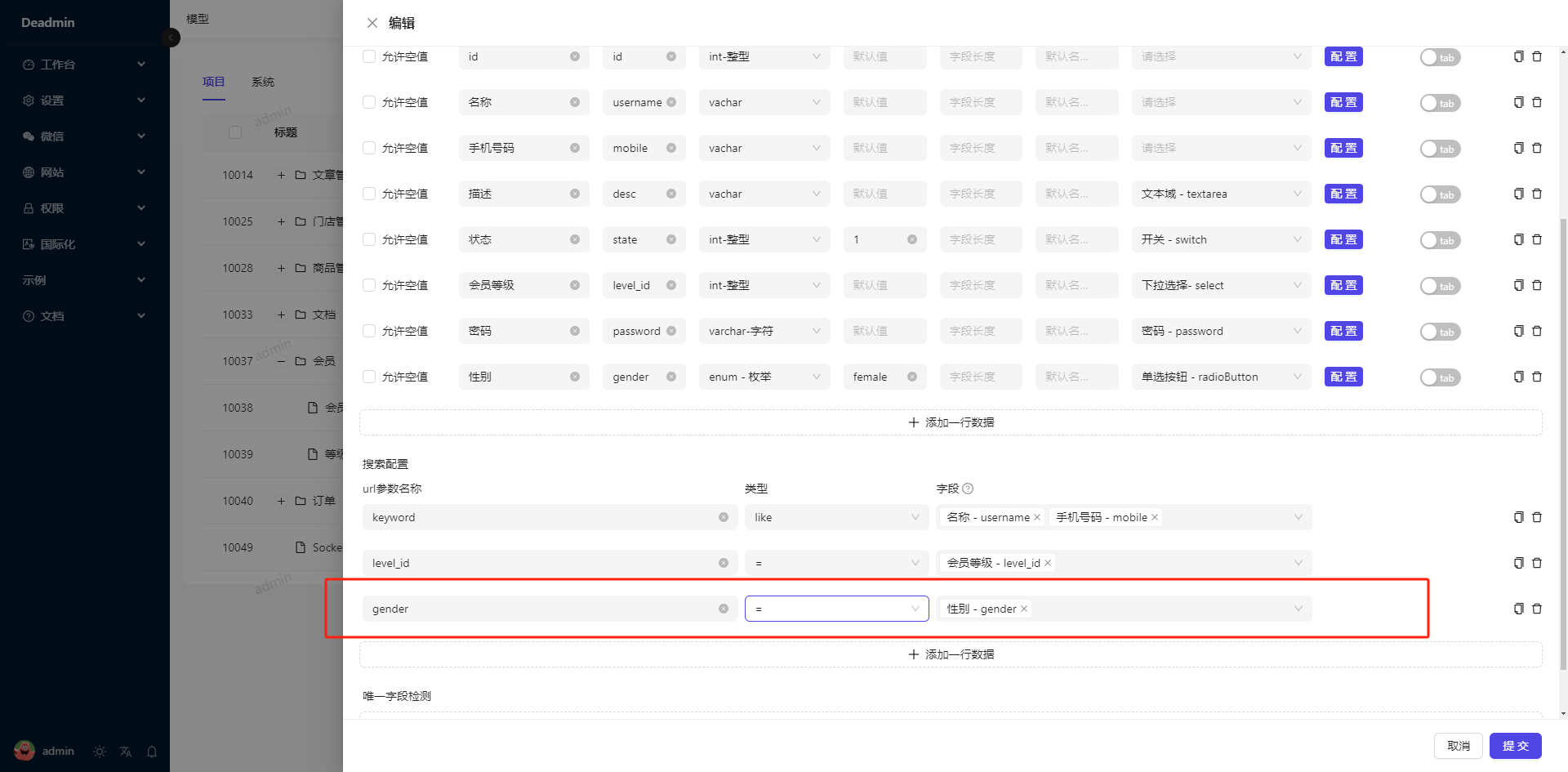Clear the keyword url parameter input
Screen dimensions: 1568x772
pos(724,517)
